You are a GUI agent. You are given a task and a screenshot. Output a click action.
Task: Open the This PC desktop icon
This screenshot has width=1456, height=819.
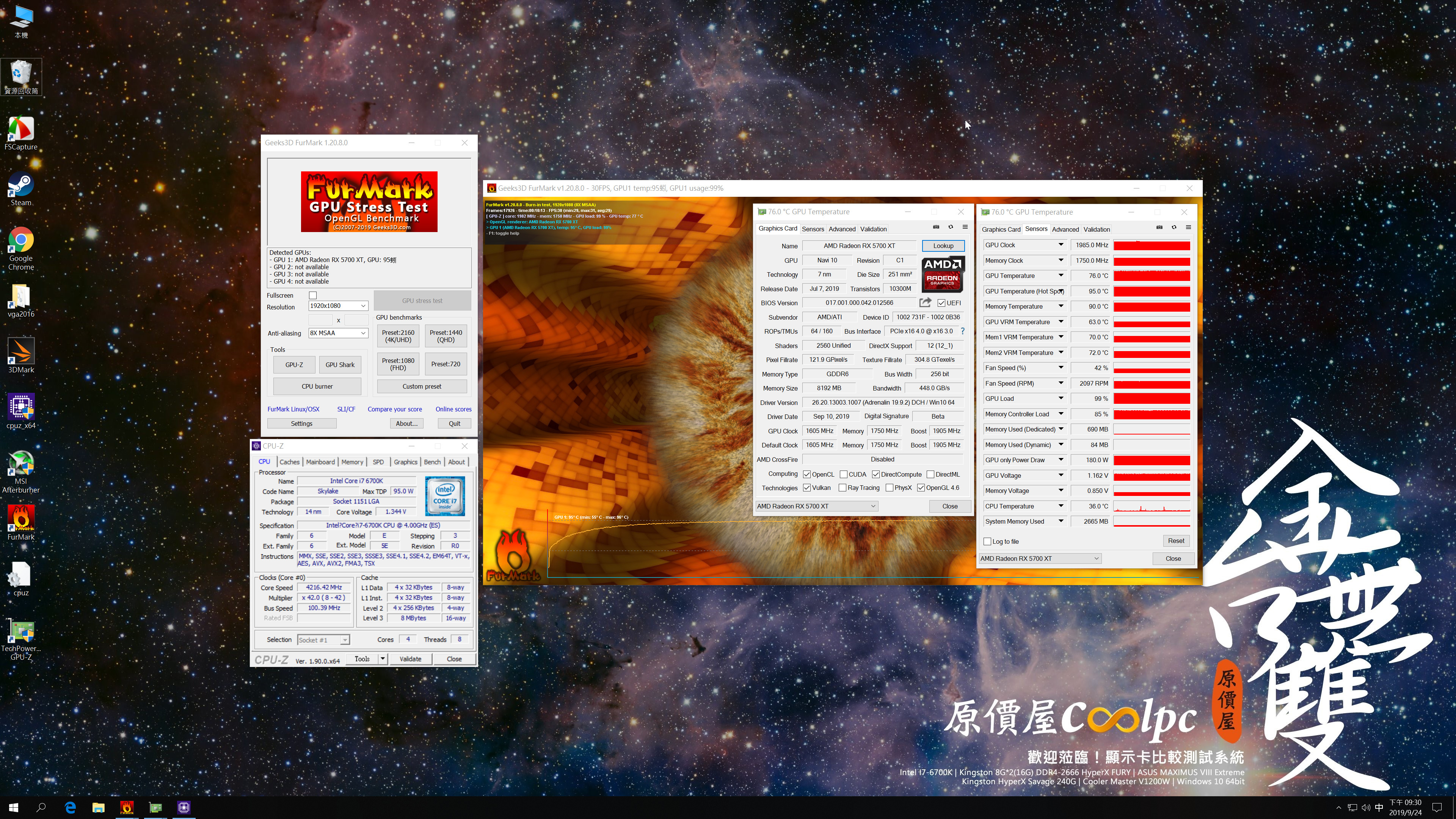(21, 22)
